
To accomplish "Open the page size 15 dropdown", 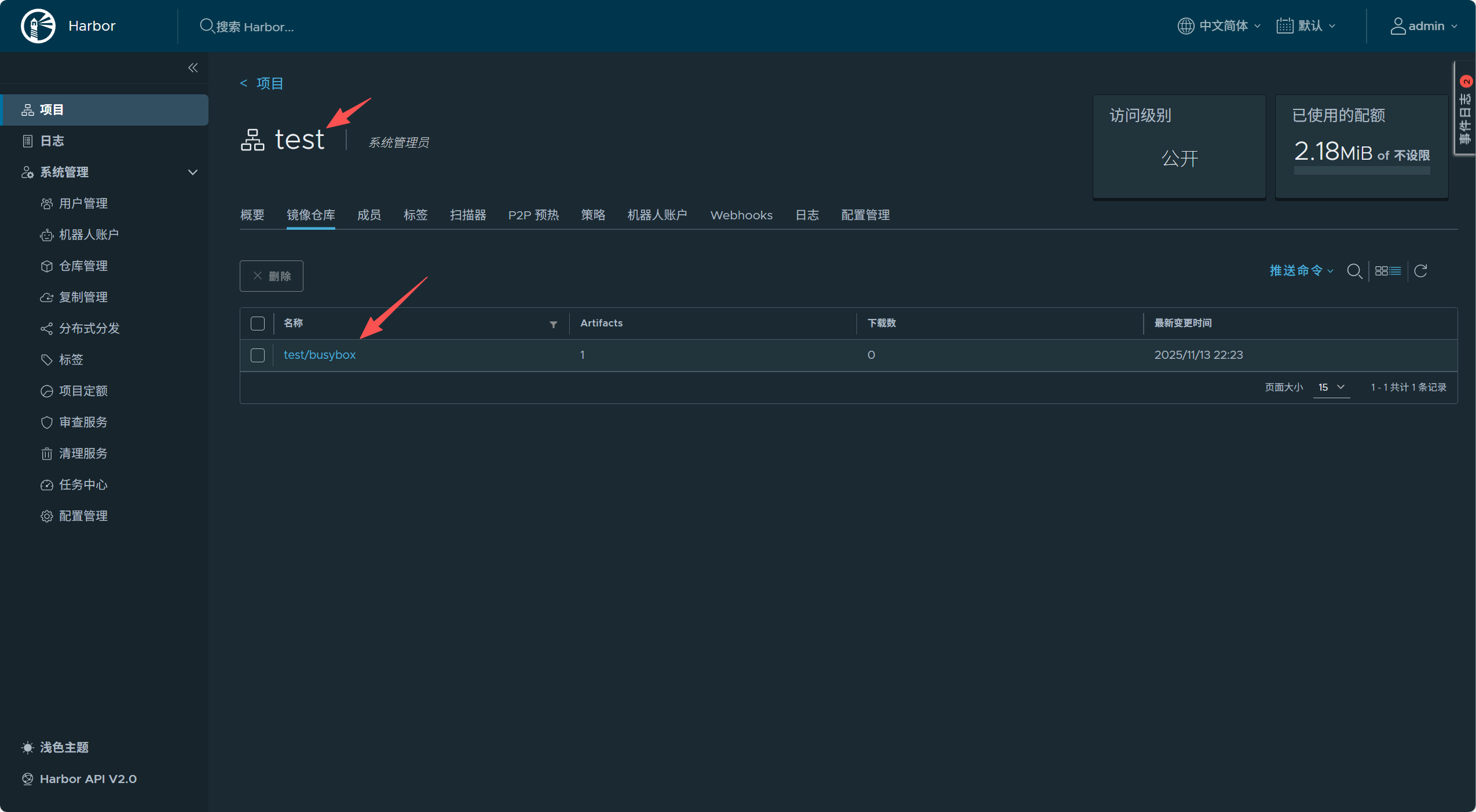I will pyautogui.click(x=1331, y=387).
